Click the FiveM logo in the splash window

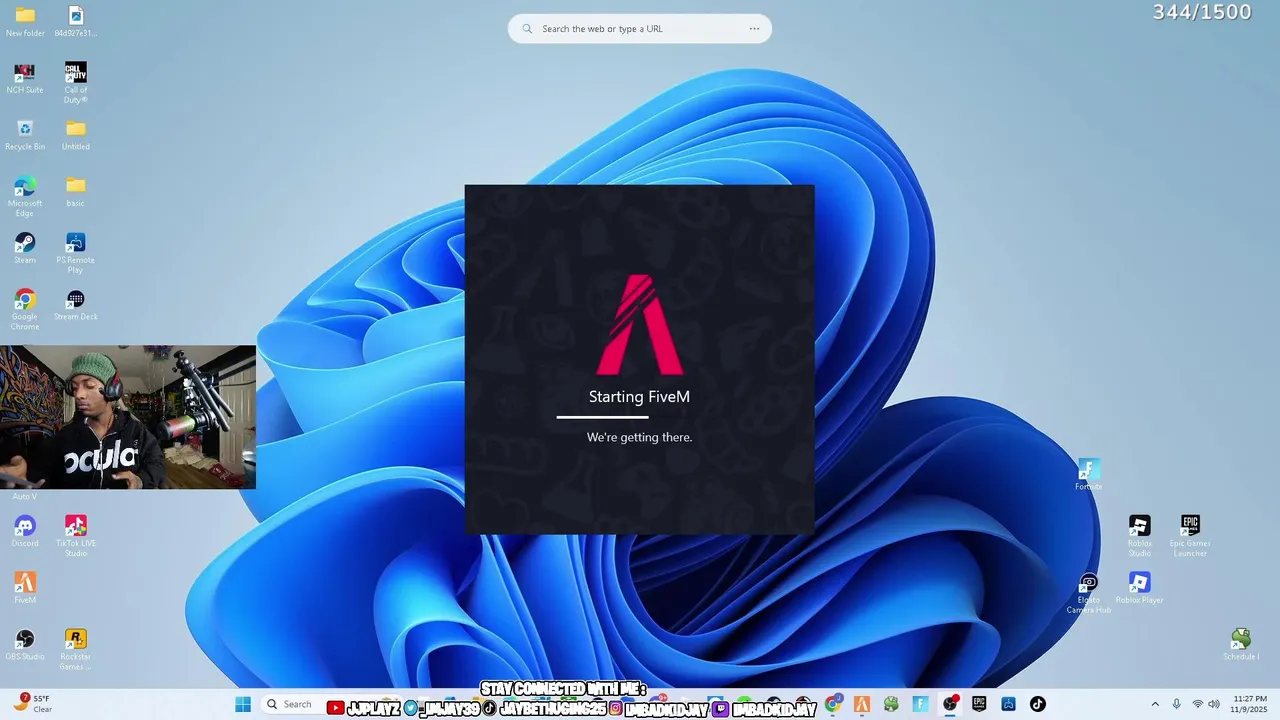pos(640,325)
